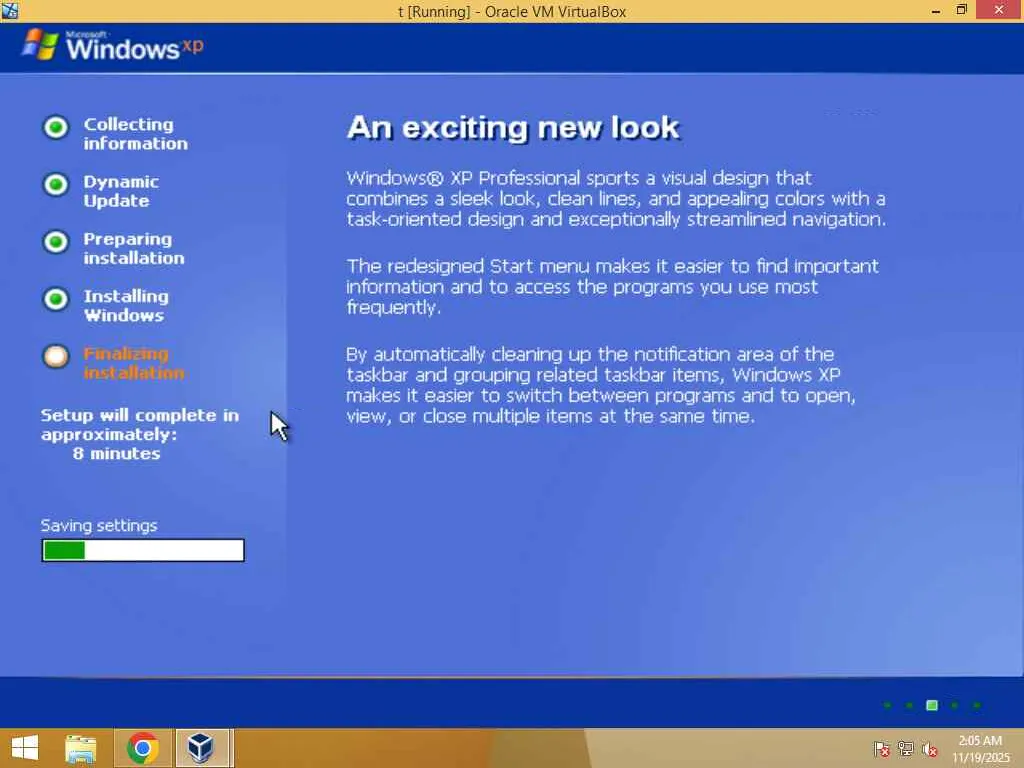1024x768 pixels.
Task: Open Google Chrome from the taskbar
Action: 143,748
